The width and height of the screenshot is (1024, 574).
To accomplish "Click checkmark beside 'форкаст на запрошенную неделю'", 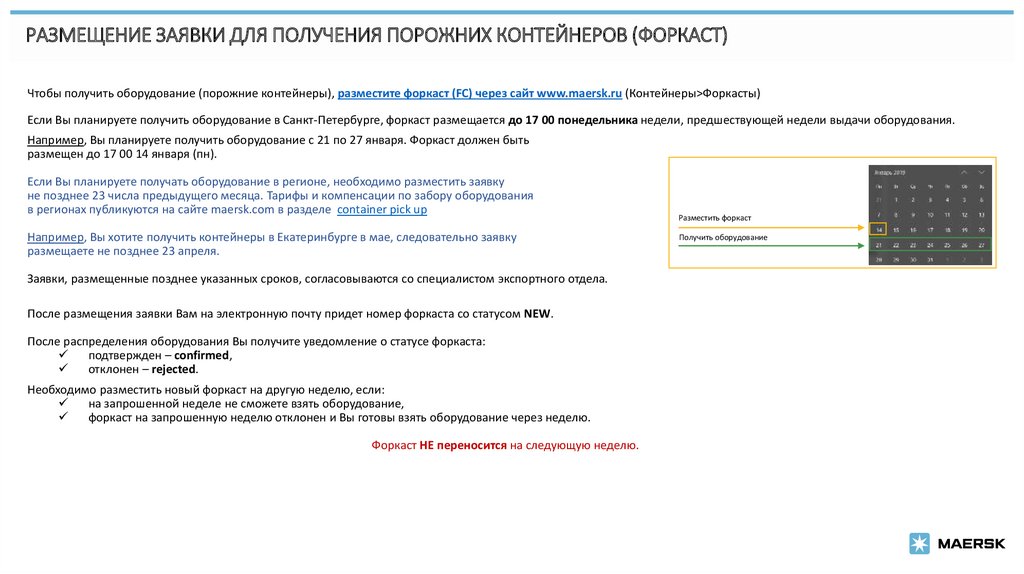I will (63, 416).
